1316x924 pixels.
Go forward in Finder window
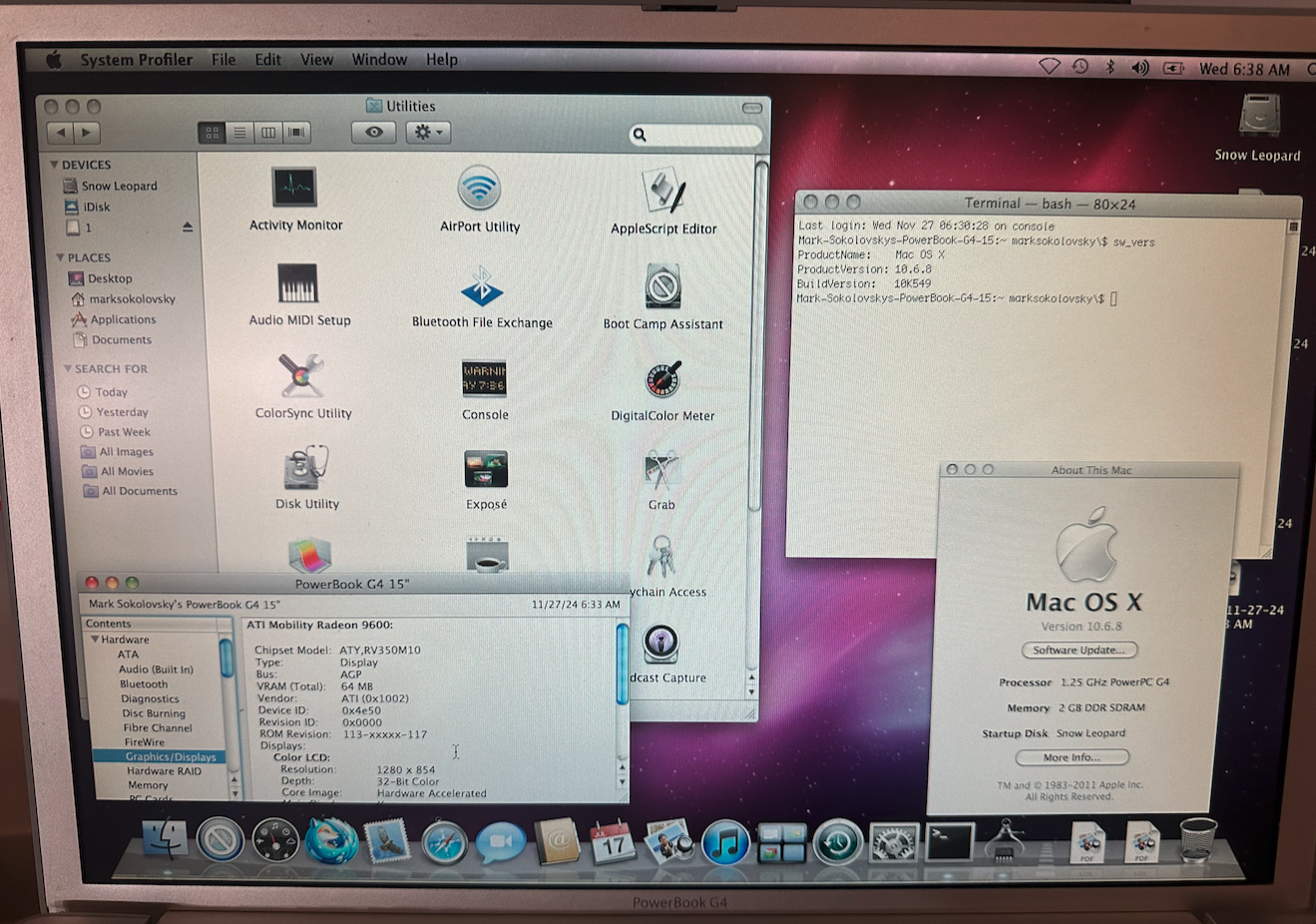pos(88,132)
